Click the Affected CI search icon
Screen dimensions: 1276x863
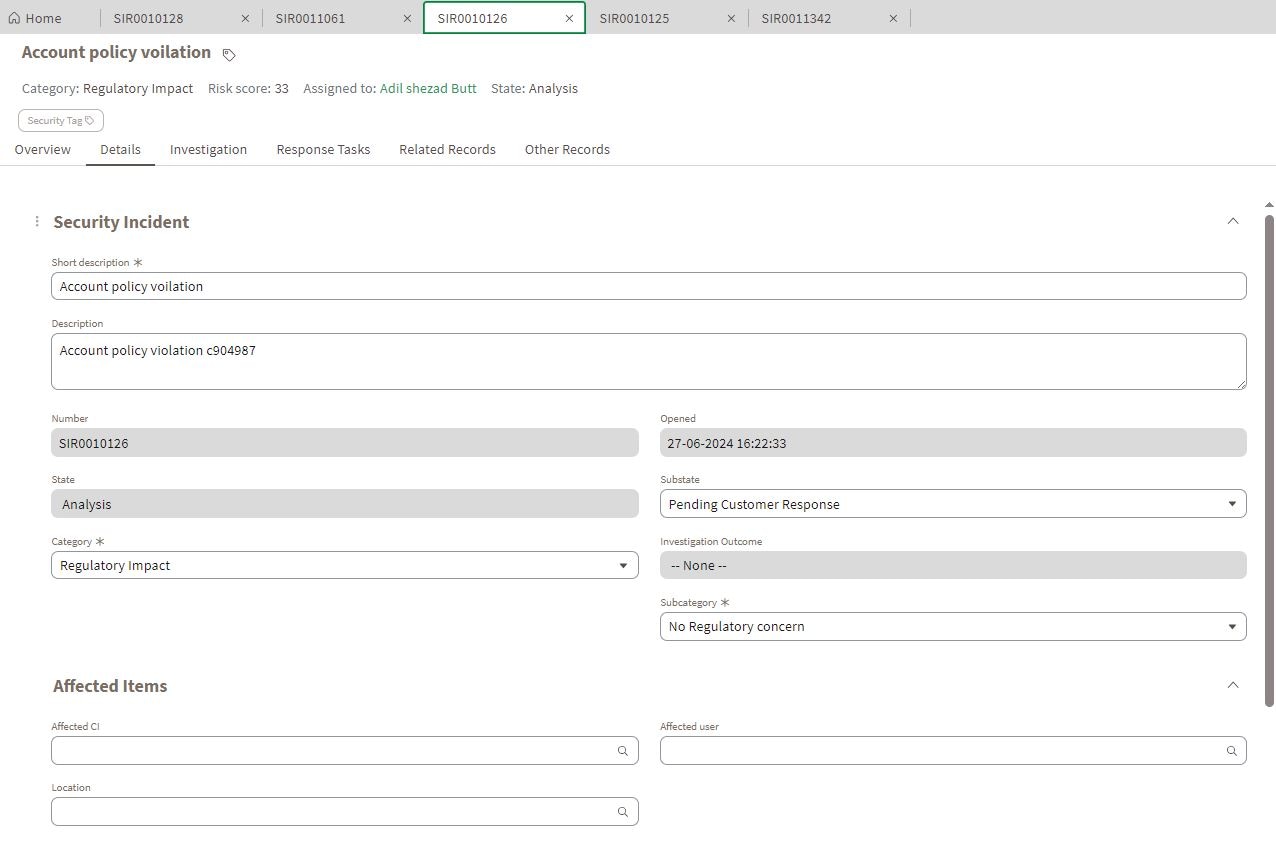point(622,751)
